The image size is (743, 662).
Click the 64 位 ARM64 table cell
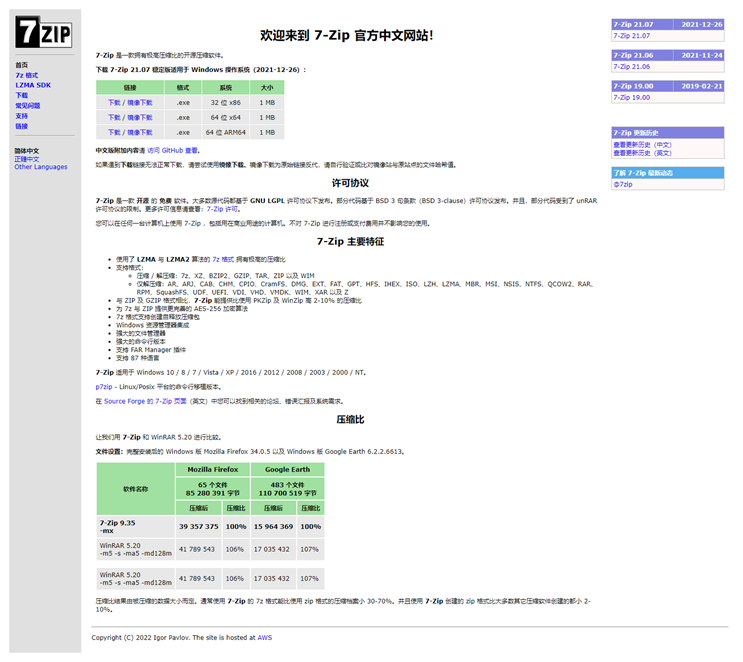(226, 132)
